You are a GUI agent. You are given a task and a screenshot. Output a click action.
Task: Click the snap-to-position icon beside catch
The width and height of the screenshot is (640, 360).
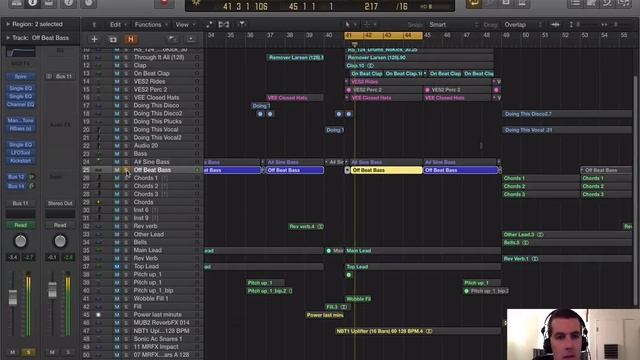tap(224, 24)
